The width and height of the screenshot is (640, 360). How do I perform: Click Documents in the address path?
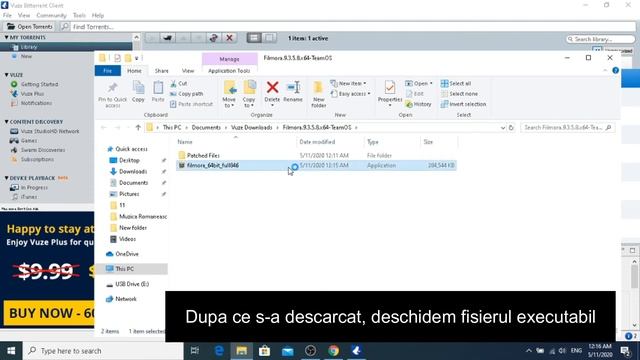[206, 127]
